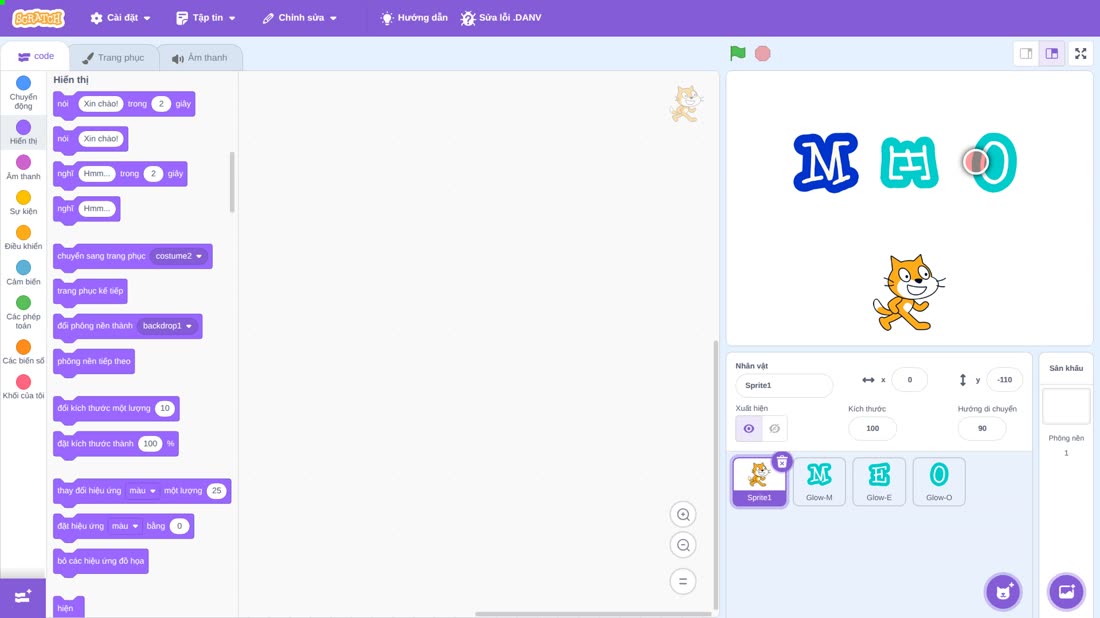Choose a new sprite with the cat button

1003,592
